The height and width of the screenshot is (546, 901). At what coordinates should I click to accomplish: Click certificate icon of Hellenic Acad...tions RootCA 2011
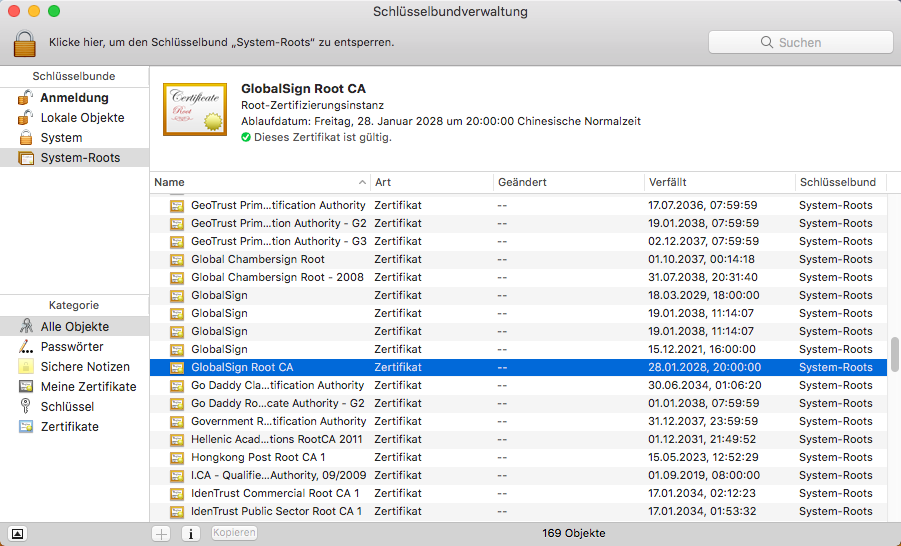click(177, 440)
